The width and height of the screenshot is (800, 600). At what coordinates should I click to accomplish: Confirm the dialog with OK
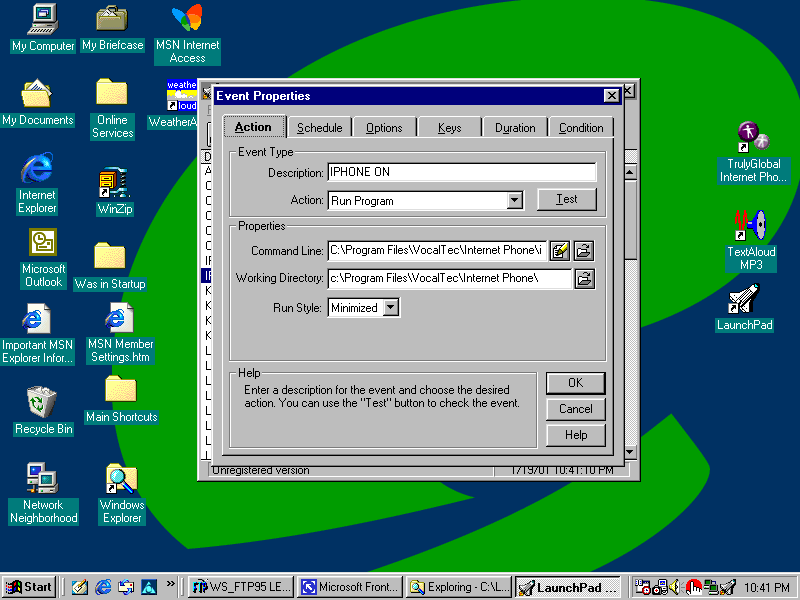click(576, 383)
